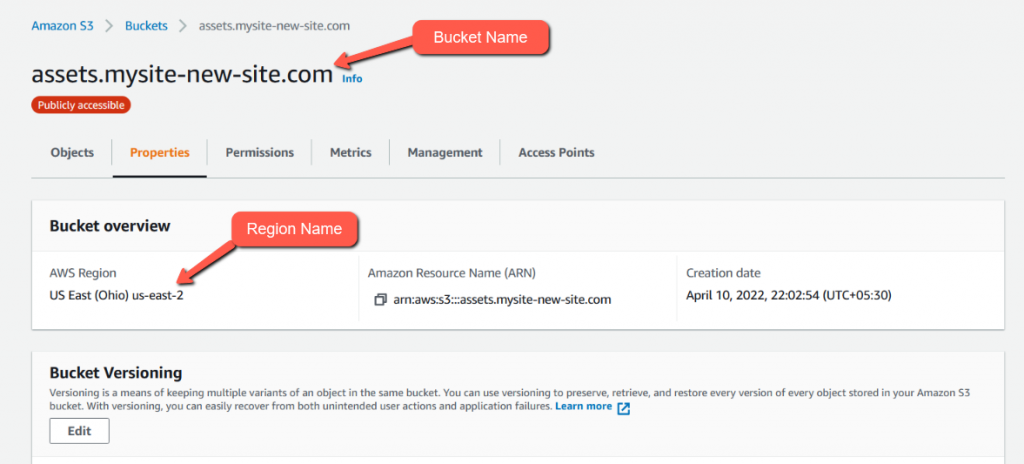Open the Learn more versioning link

coord(583,406)
